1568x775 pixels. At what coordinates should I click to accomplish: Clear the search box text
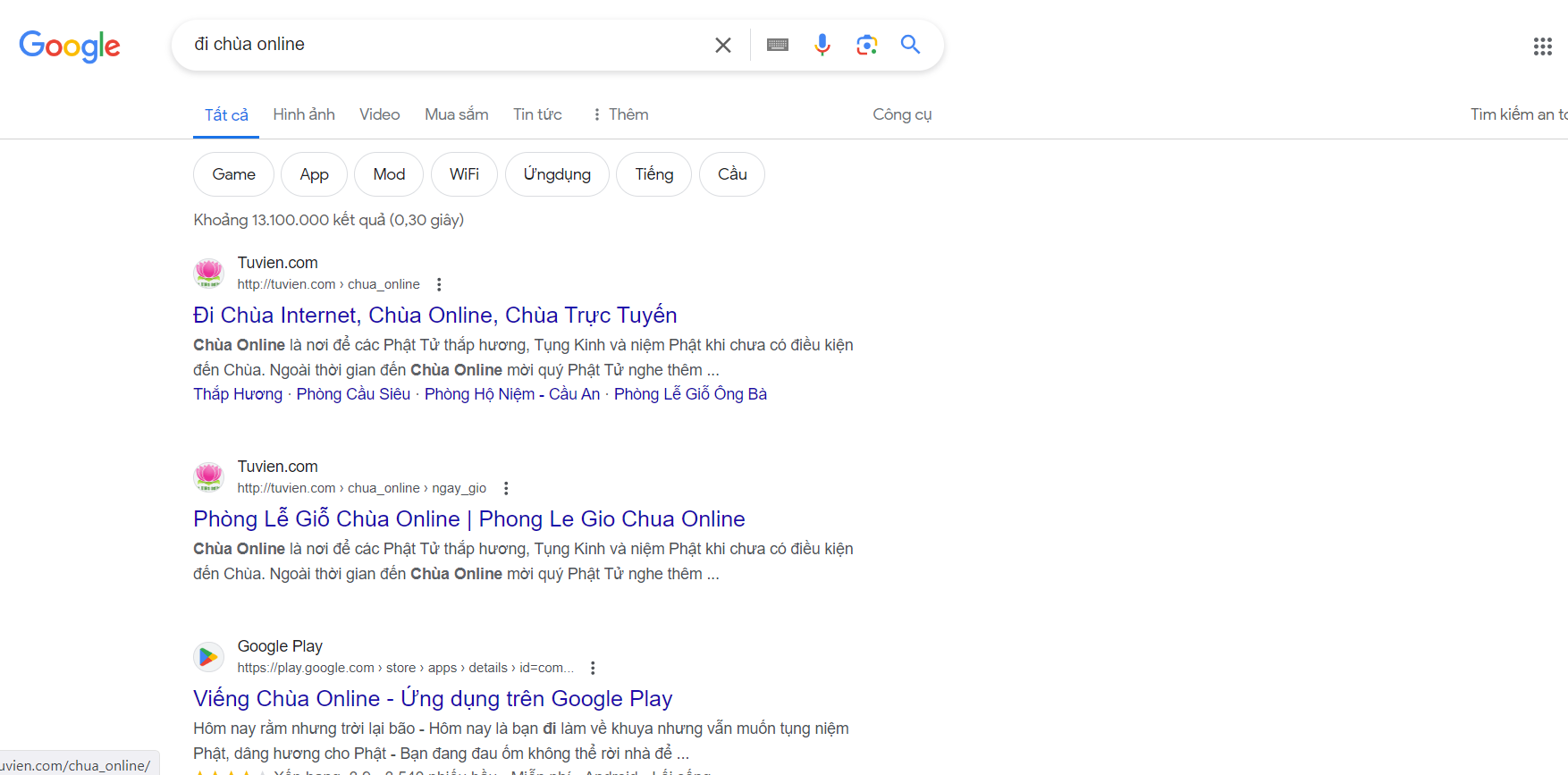pyautogui.click(x=722, y=45)
